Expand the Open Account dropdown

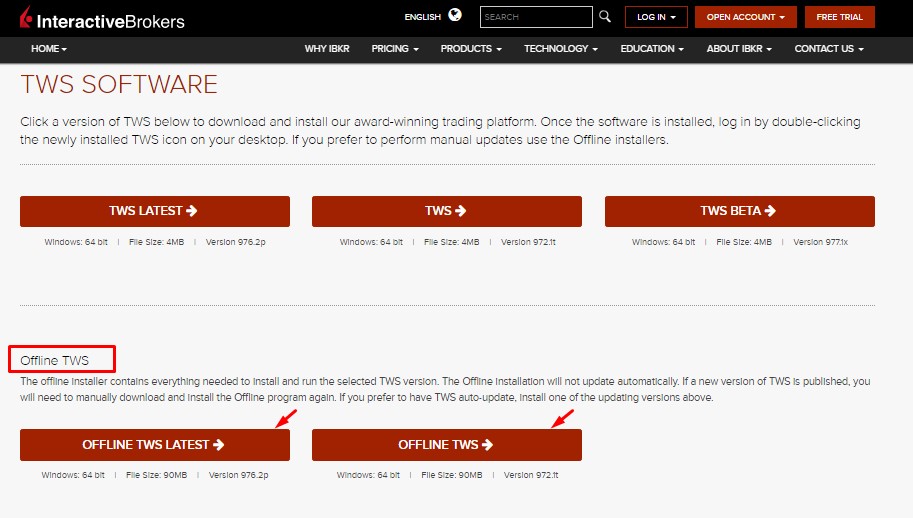(745, 17)
